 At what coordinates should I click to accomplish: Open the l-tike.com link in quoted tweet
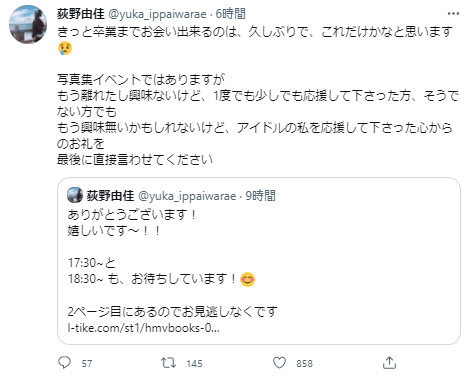143,328
